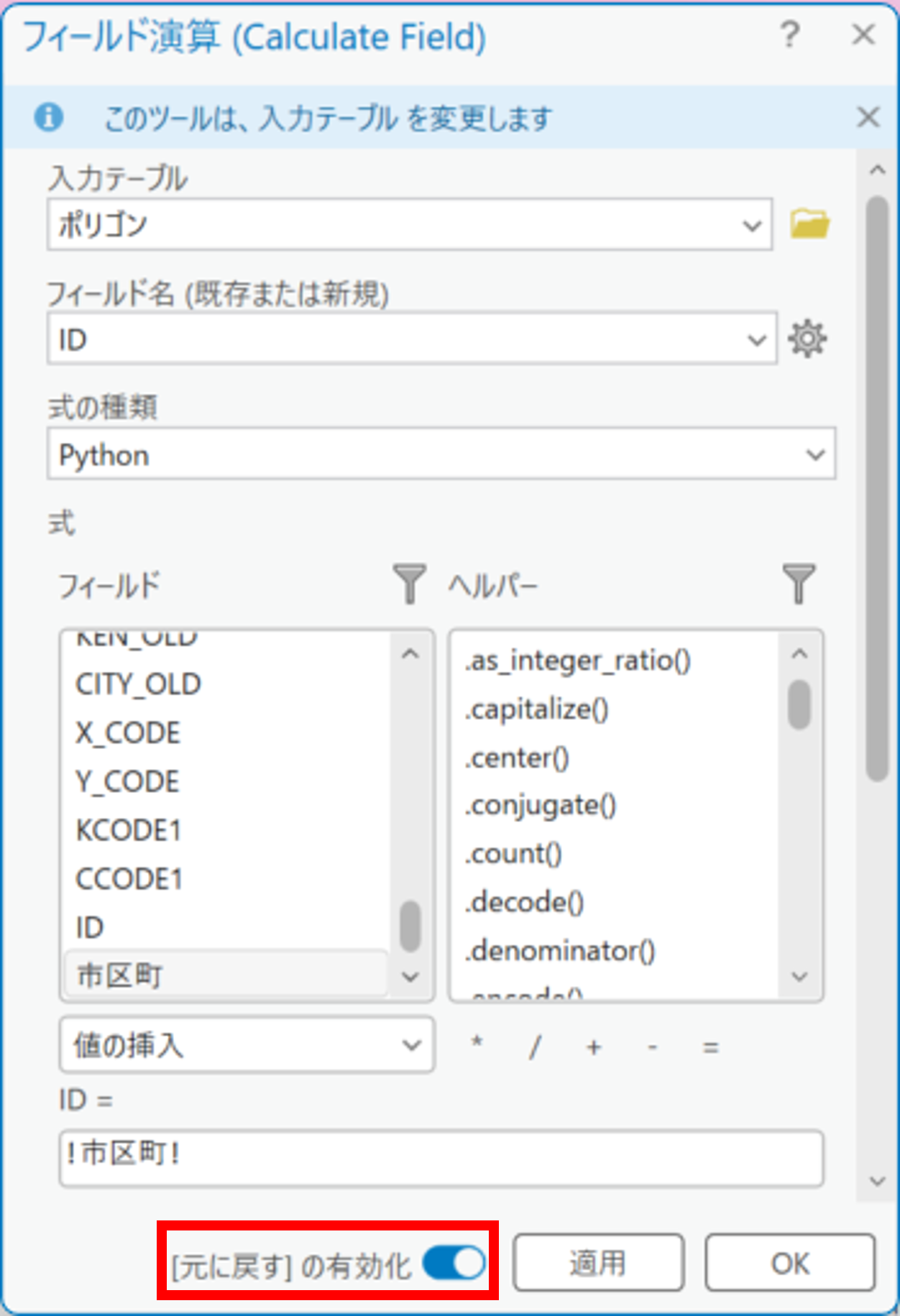This screenshot has width=900, height=1316.
Task: Dismiss the info message banner
Action: click(x=868, y=117)
